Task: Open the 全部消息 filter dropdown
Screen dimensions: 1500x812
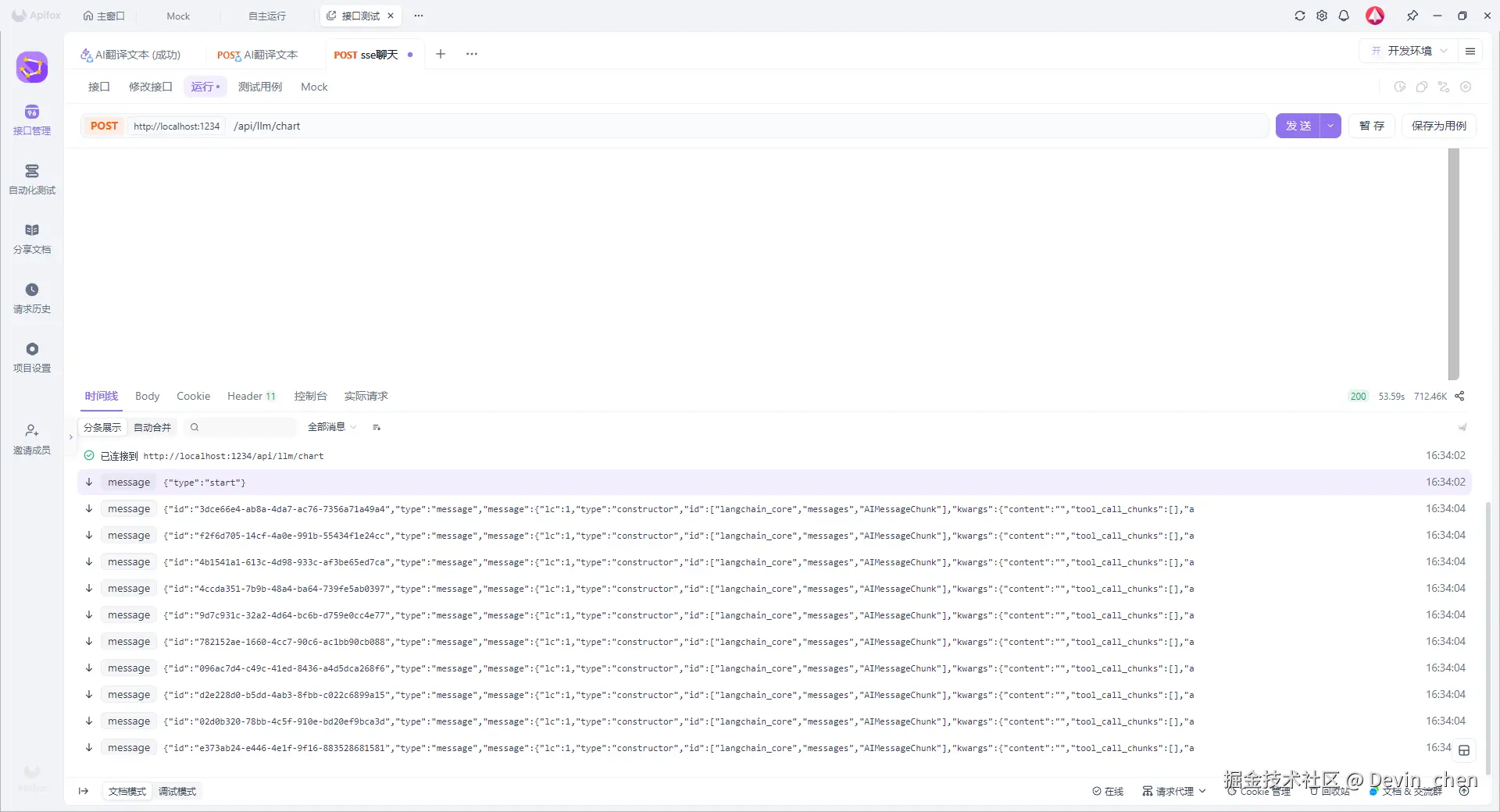Action: click(x=332, y=427)
